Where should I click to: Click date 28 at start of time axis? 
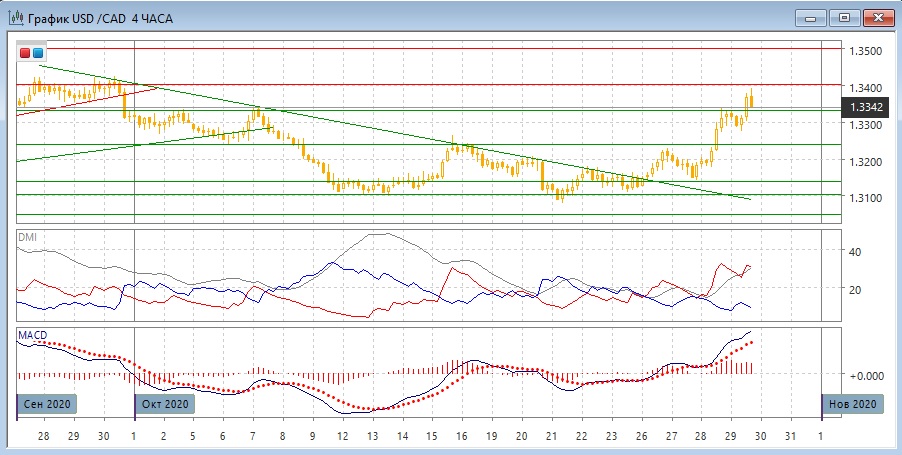[43, 437]
